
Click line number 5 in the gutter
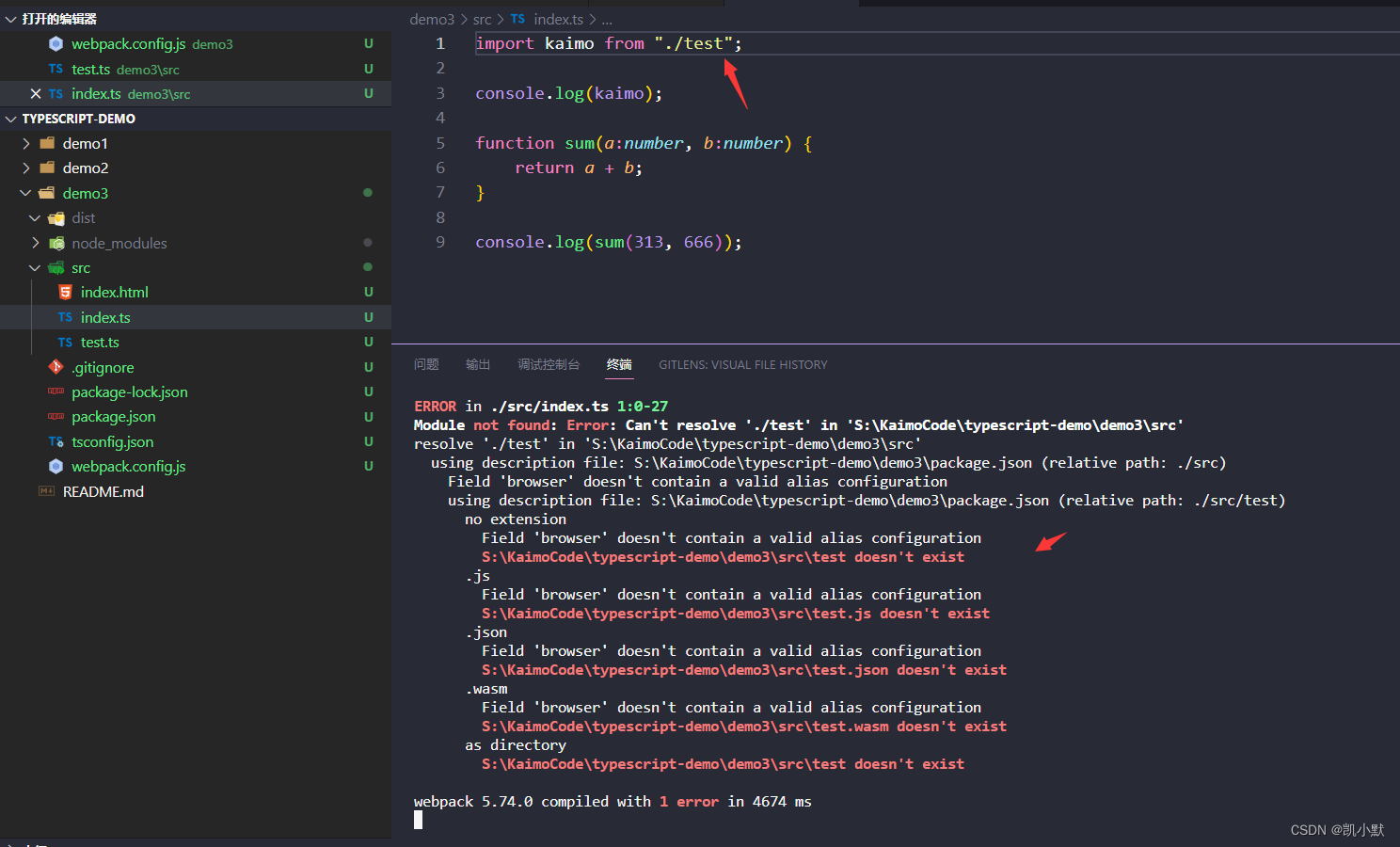point(440,143)
